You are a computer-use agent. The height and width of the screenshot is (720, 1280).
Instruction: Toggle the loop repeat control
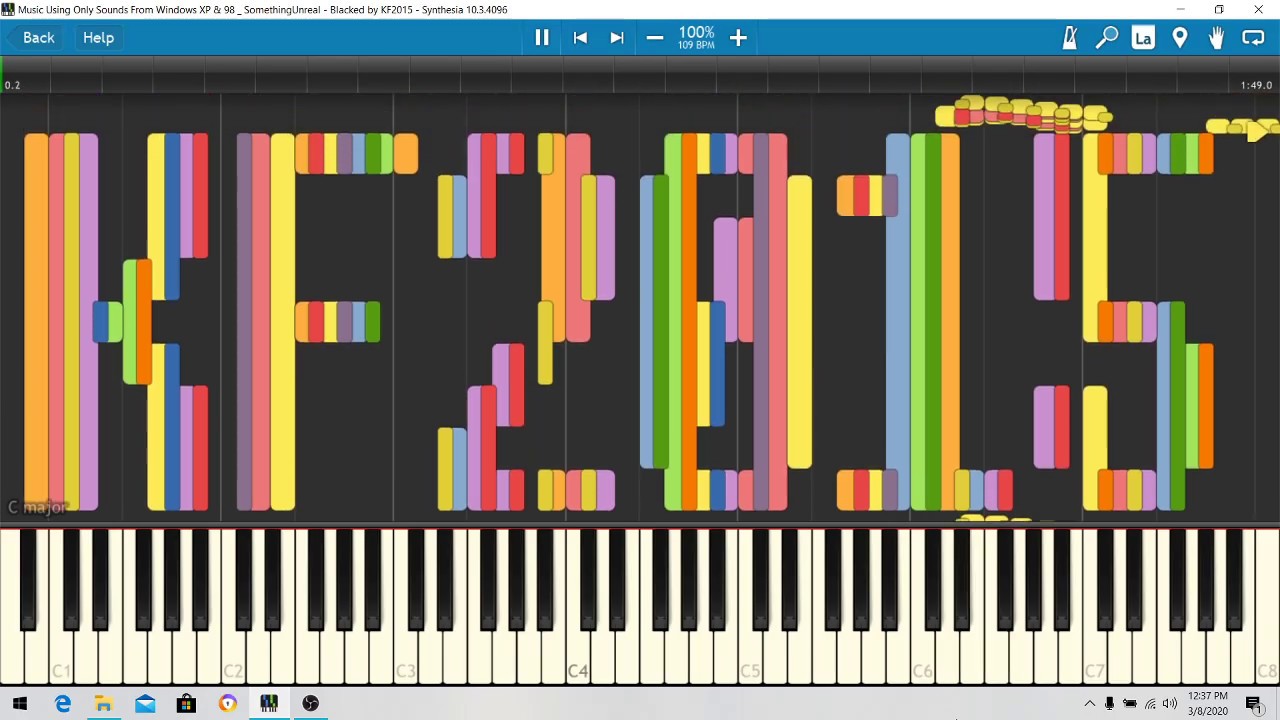[1253, 37]
